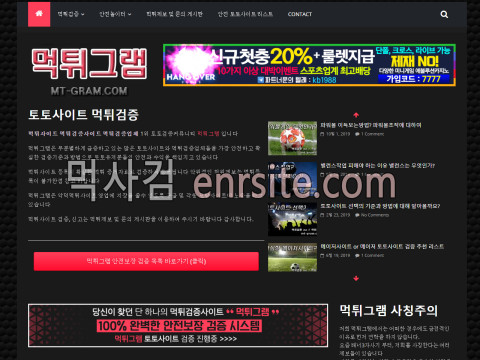Open the 메이저사이트 or 메이저 토토사이트 post title
This screenshot has width=480, height=360.
[x=382, y=246]
